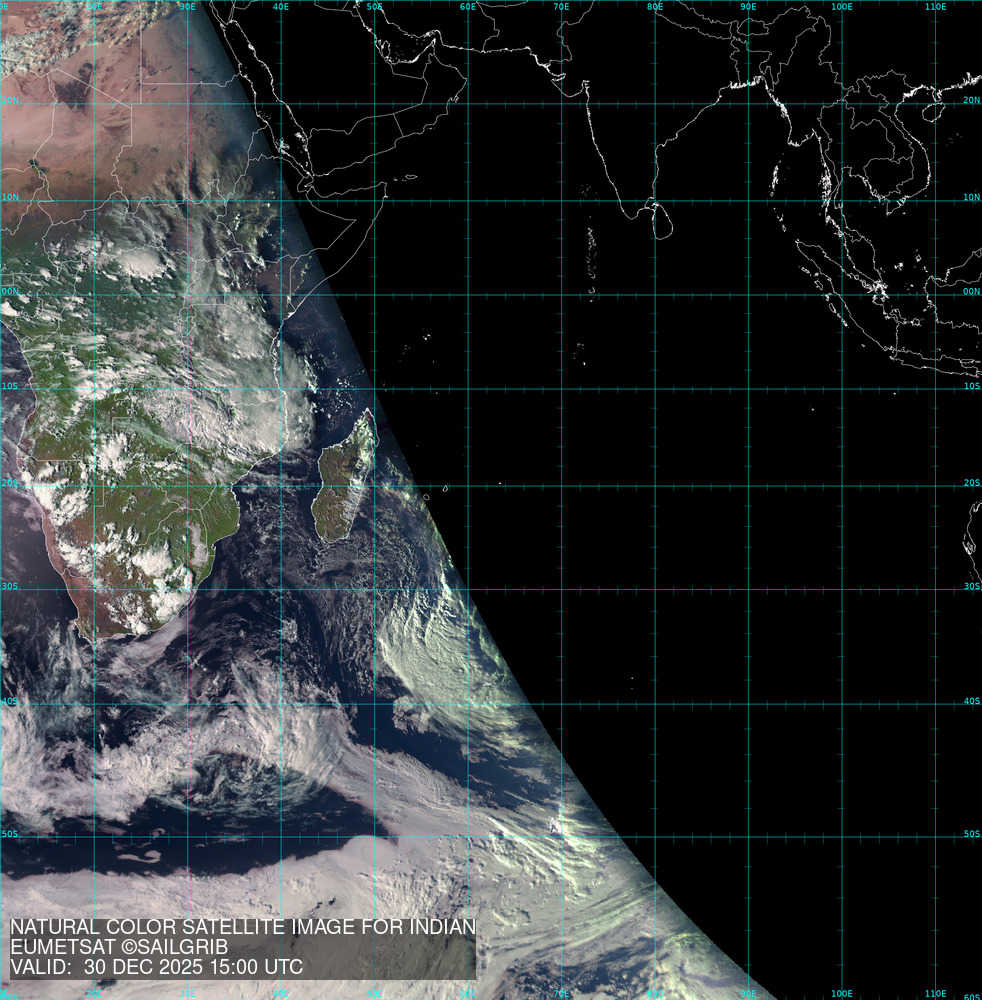
Task: Click the 10S latitude label on right edge
Action: point(971,386)
